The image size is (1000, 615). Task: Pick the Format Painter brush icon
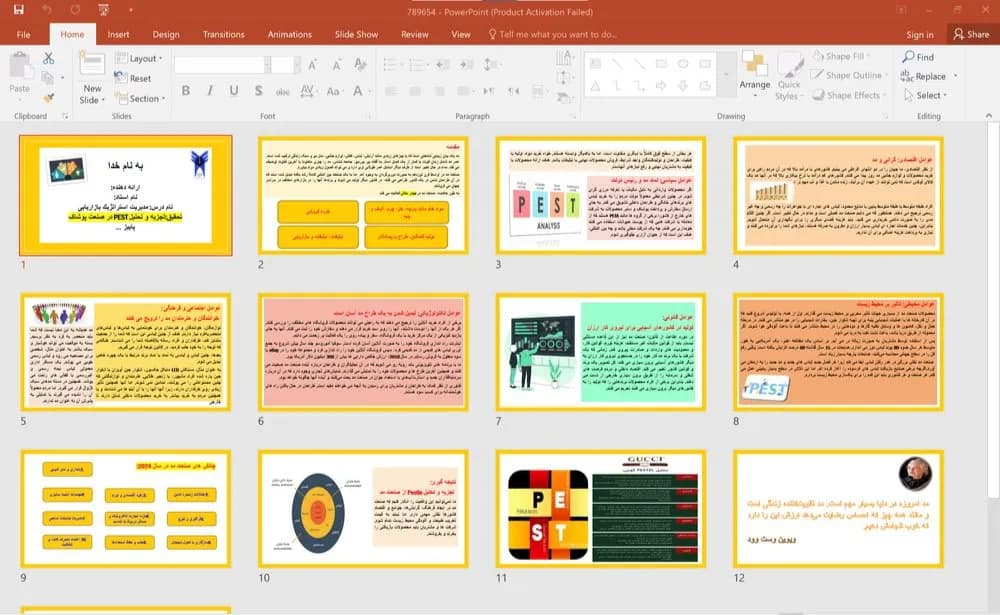48,98
